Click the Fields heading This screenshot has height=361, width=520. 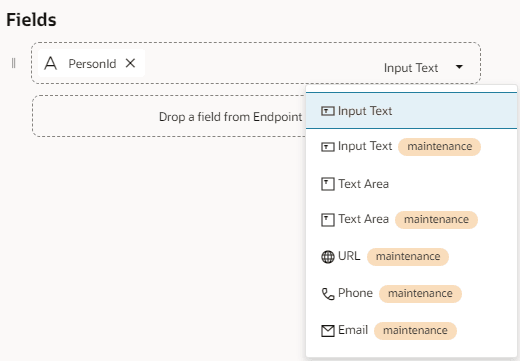click(31, 20)
